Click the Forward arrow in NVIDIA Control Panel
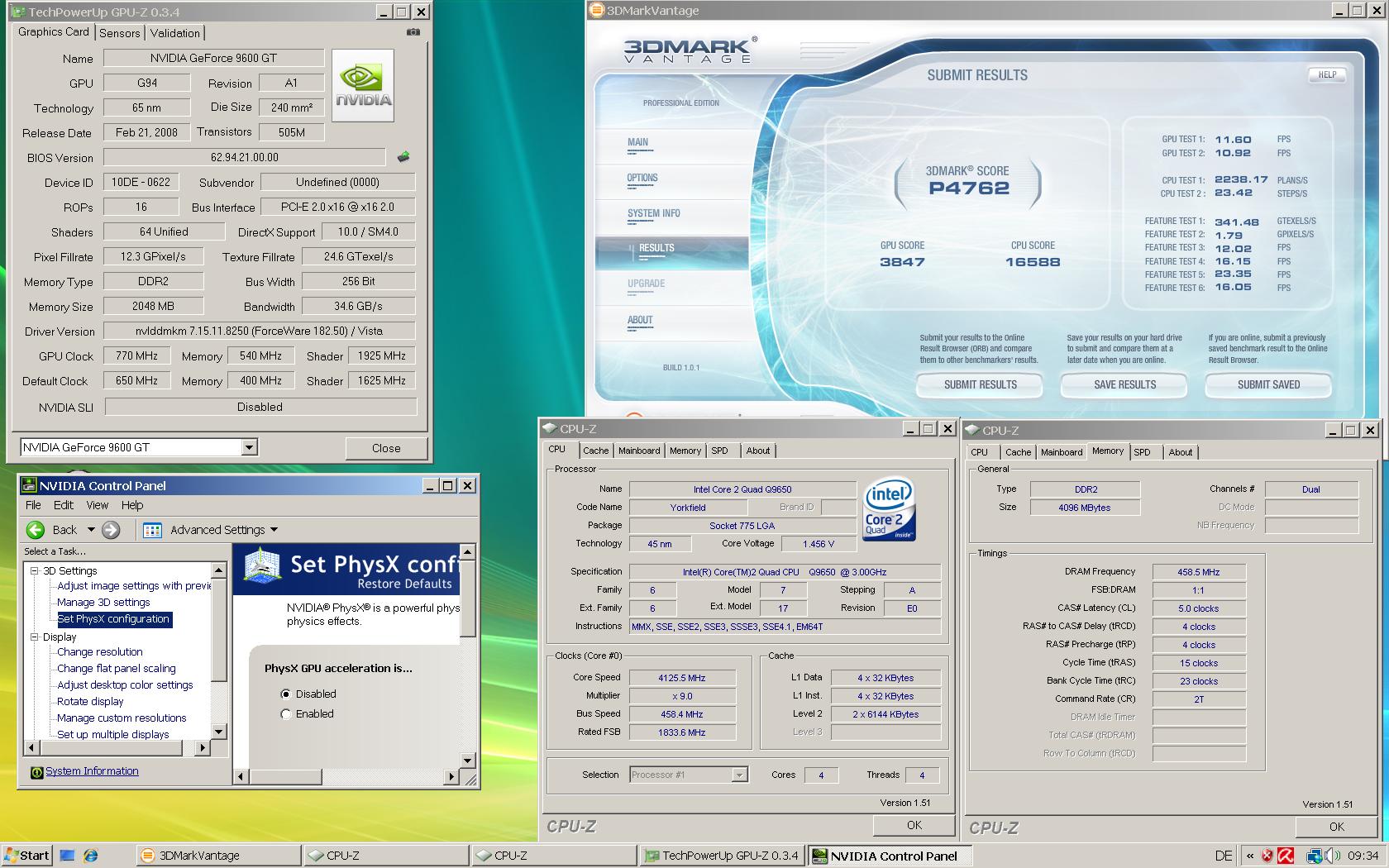The image size is (1389, 868). (112, 530)
